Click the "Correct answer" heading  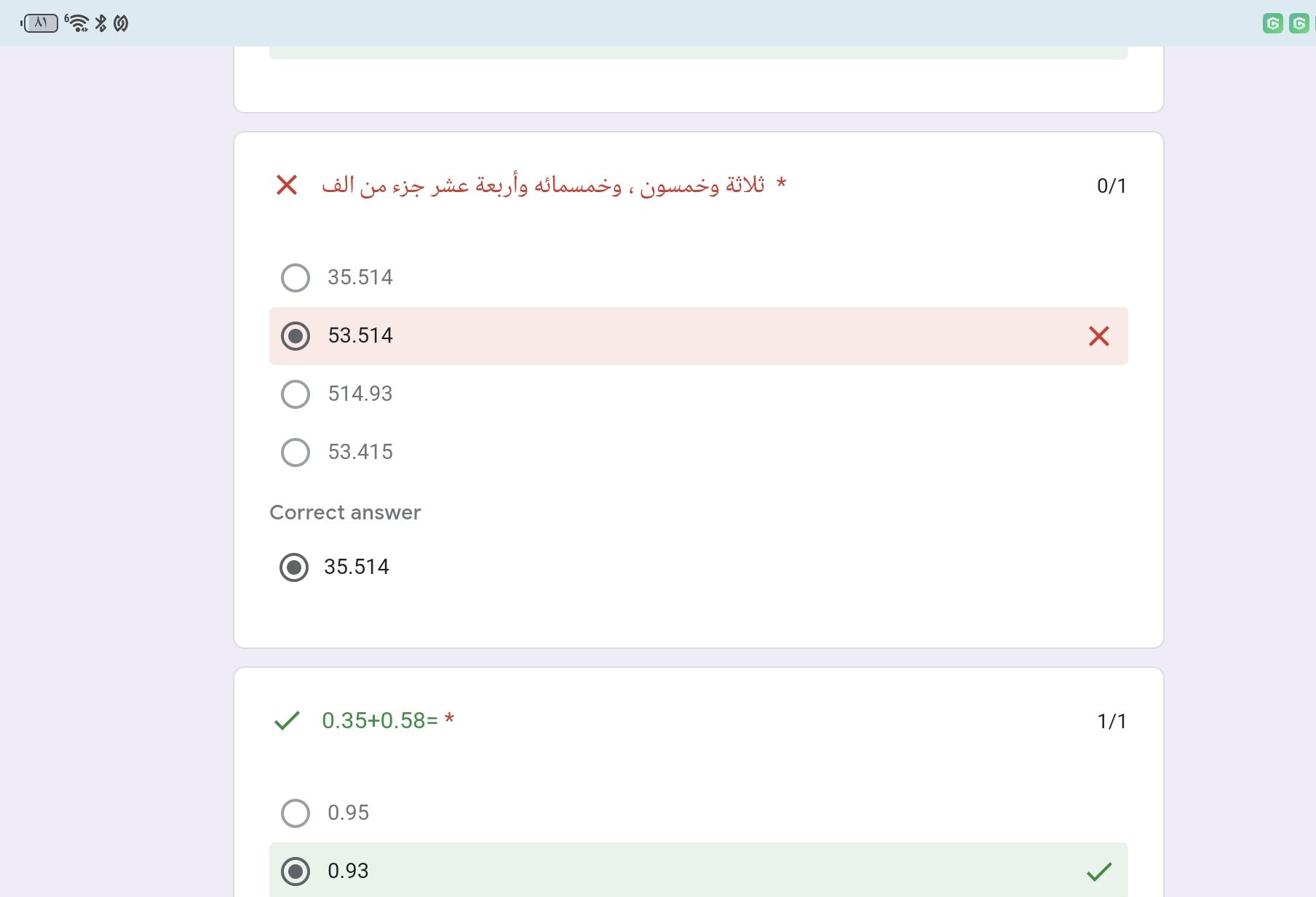345,513
